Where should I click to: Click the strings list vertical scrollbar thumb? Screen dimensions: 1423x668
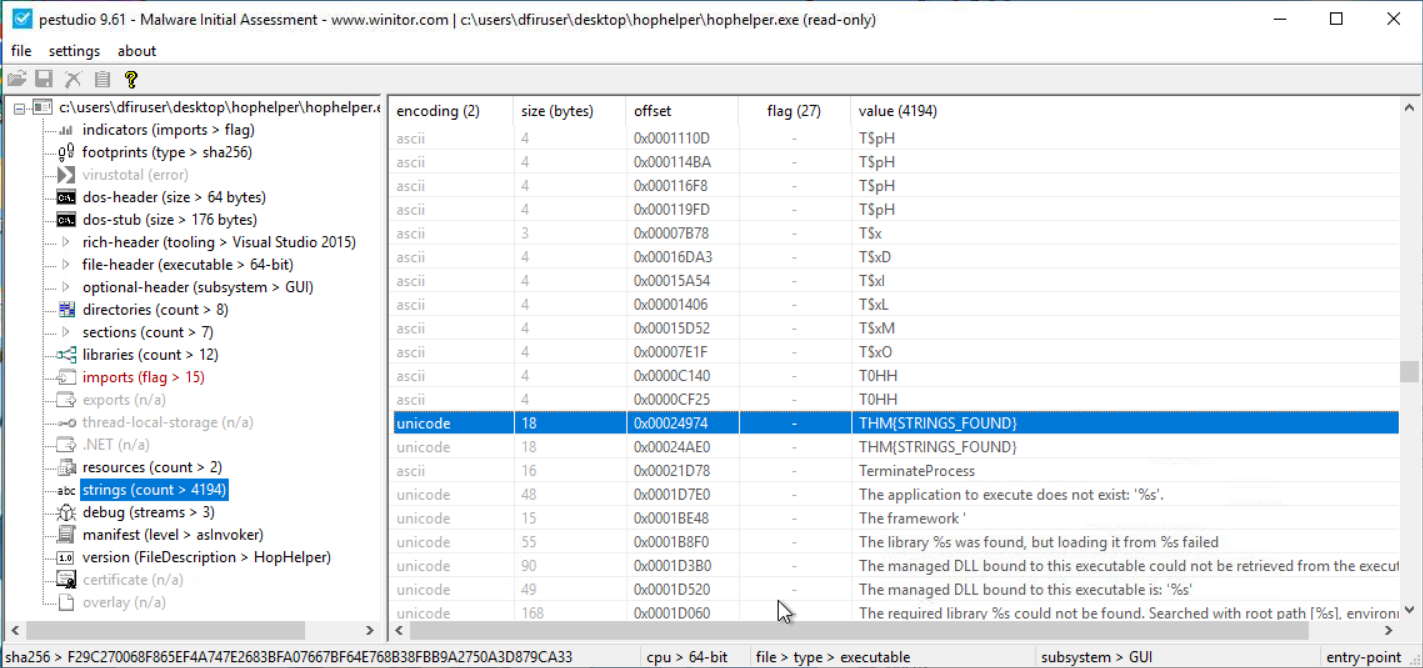(x=1409, y=372)
